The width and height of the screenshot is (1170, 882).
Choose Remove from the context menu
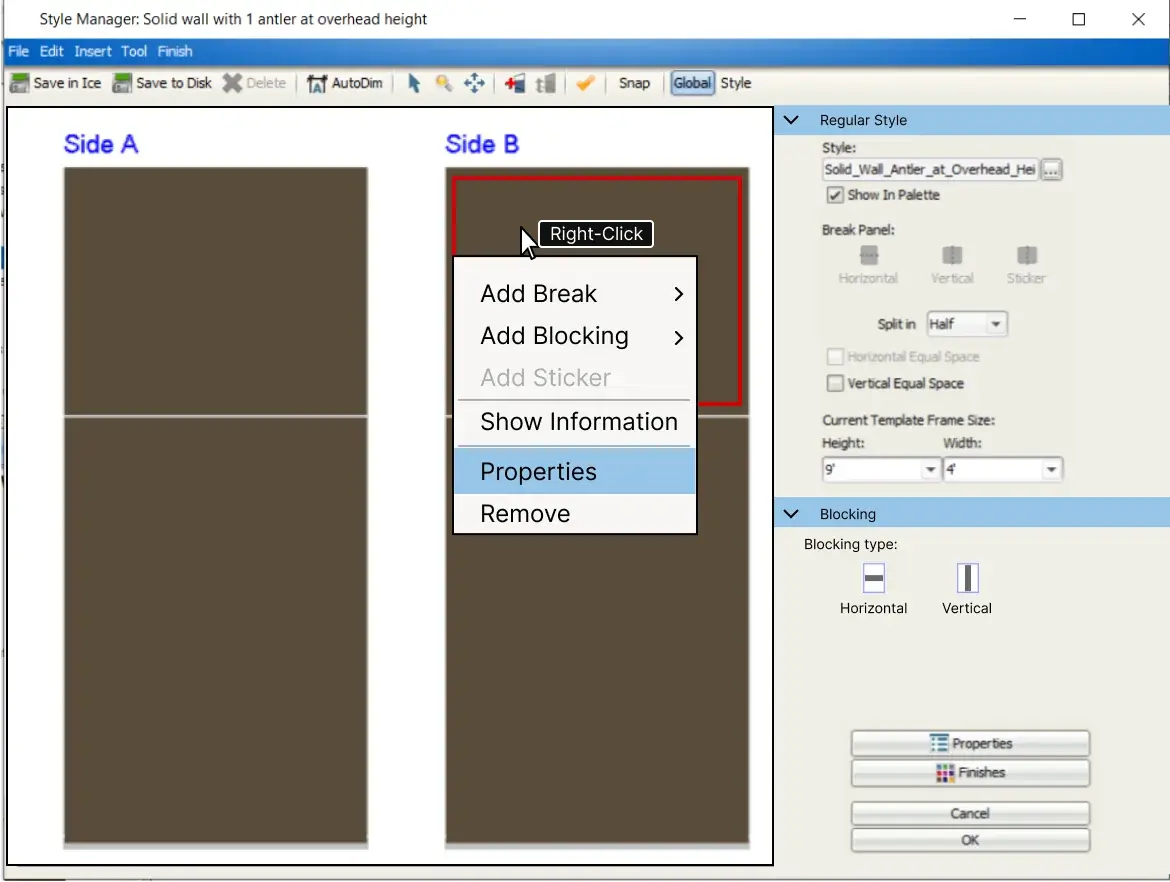click(575, 513)
